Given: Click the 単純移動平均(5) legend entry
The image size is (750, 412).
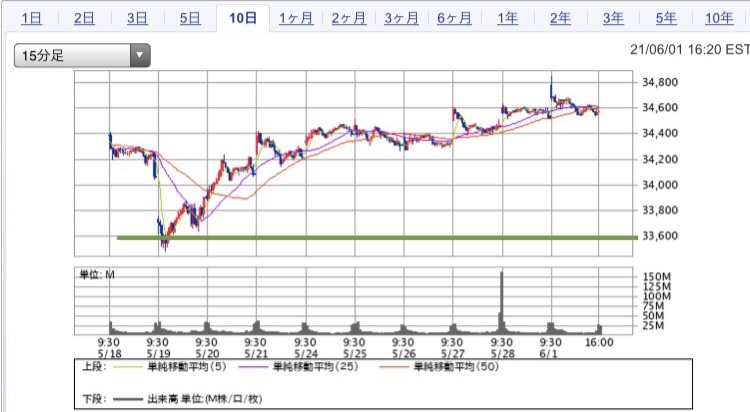Looking at the screenshot, I should [x=170, y=367].
